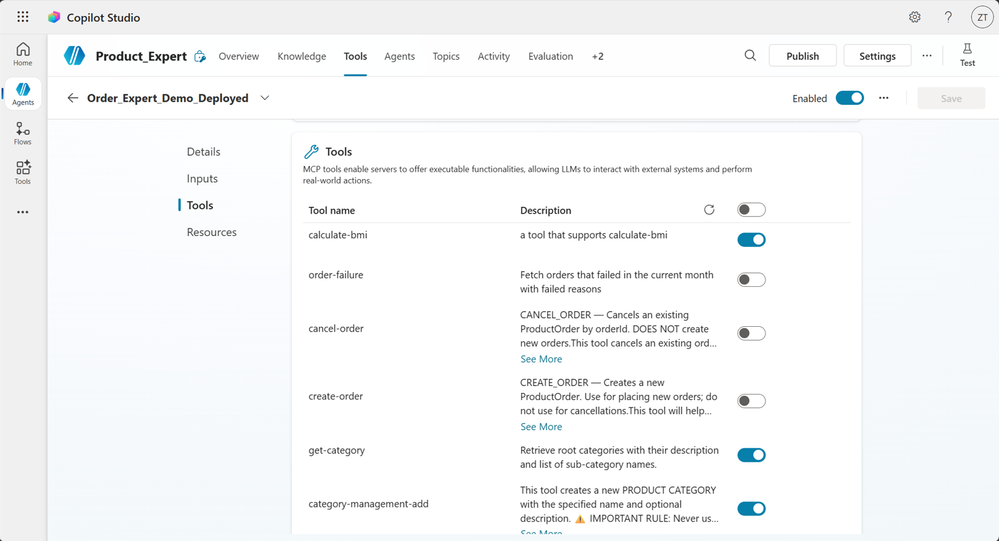Click the help question mark icon

pyautogui.click(x=948, y=17)
